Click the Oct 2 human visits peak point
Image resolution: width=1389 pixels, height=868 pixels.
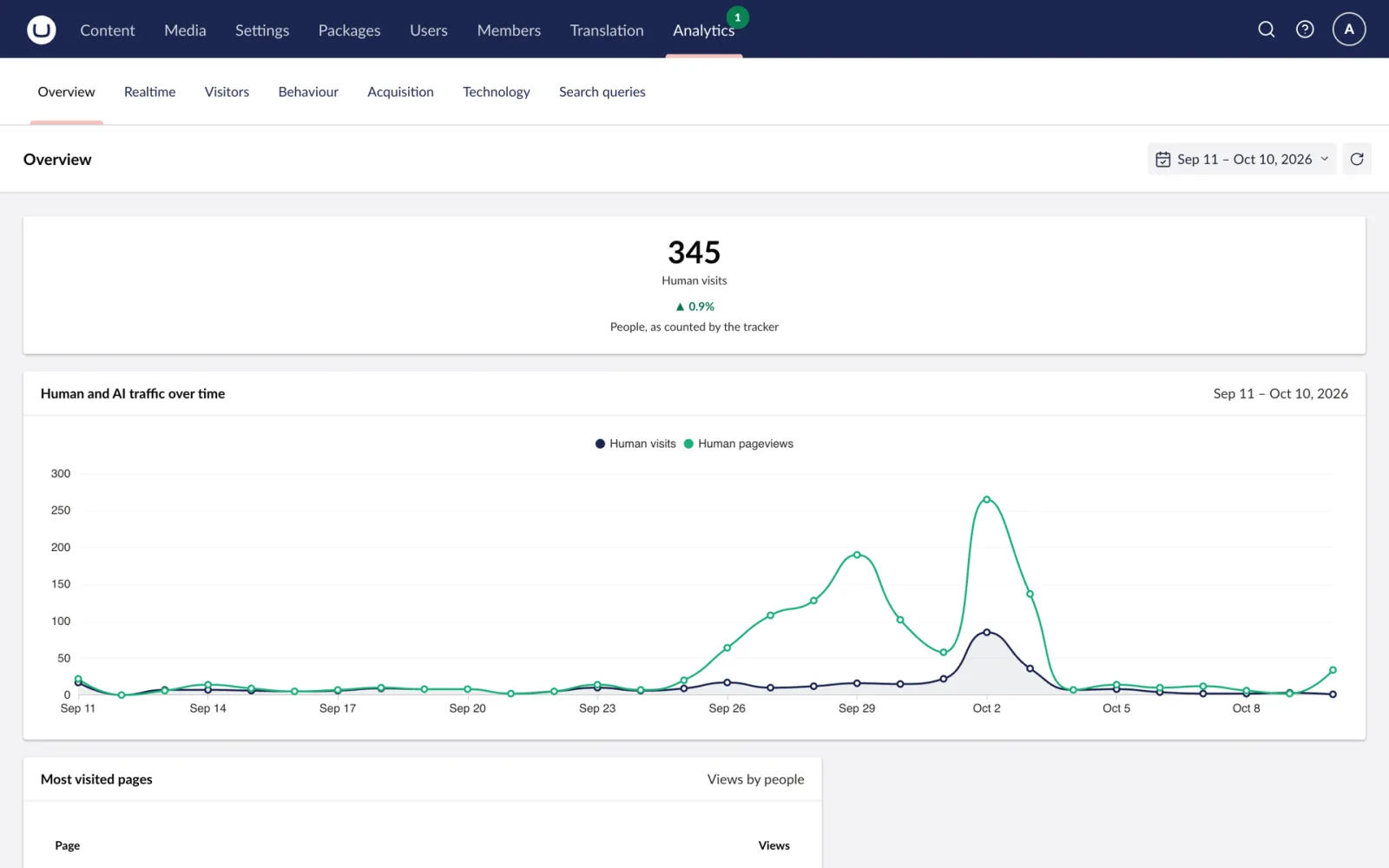987,632
